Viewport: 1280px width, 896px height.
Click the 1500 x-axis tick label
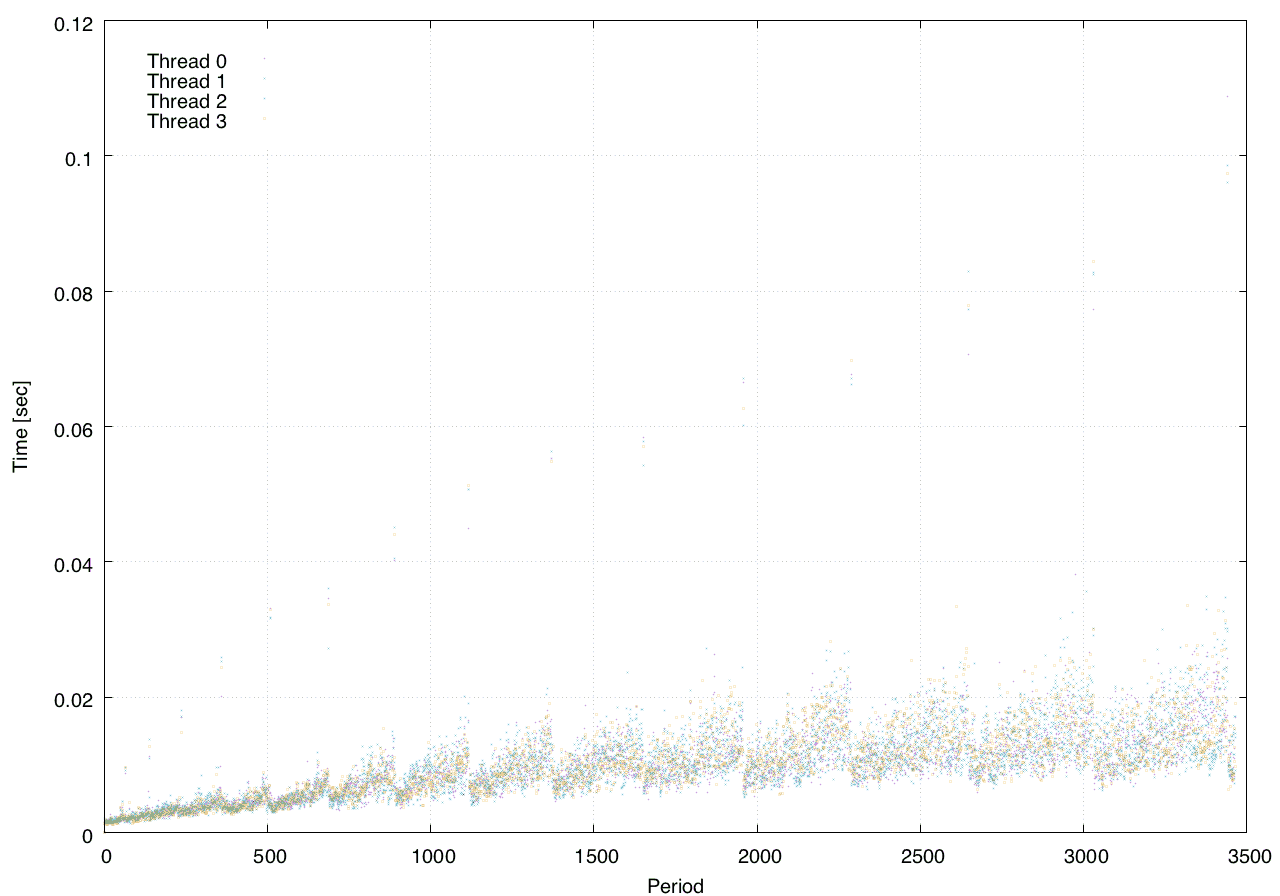click(593, 856)
